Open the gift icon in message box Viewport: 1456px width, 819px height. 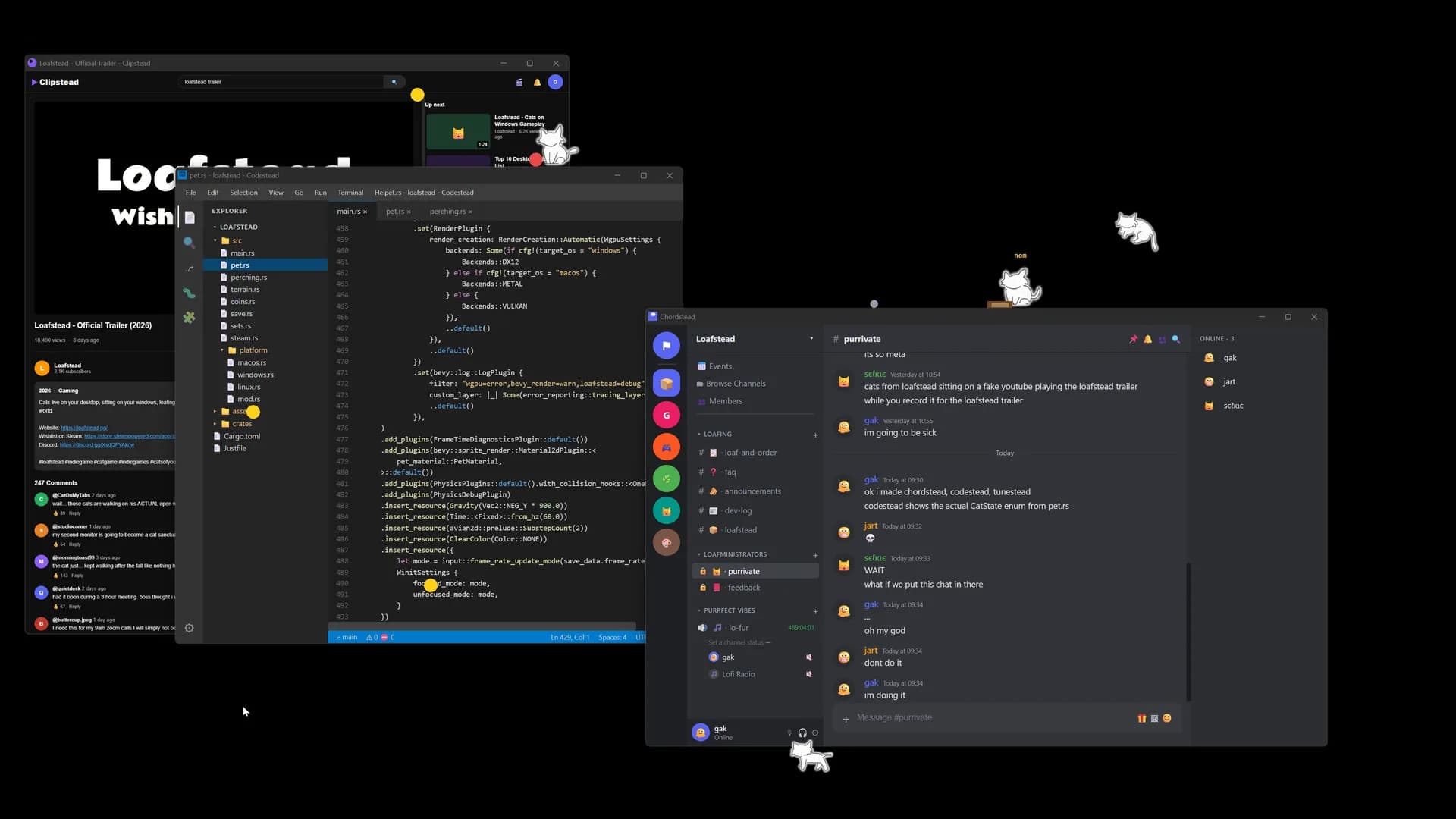click(x=1141, y=718)
